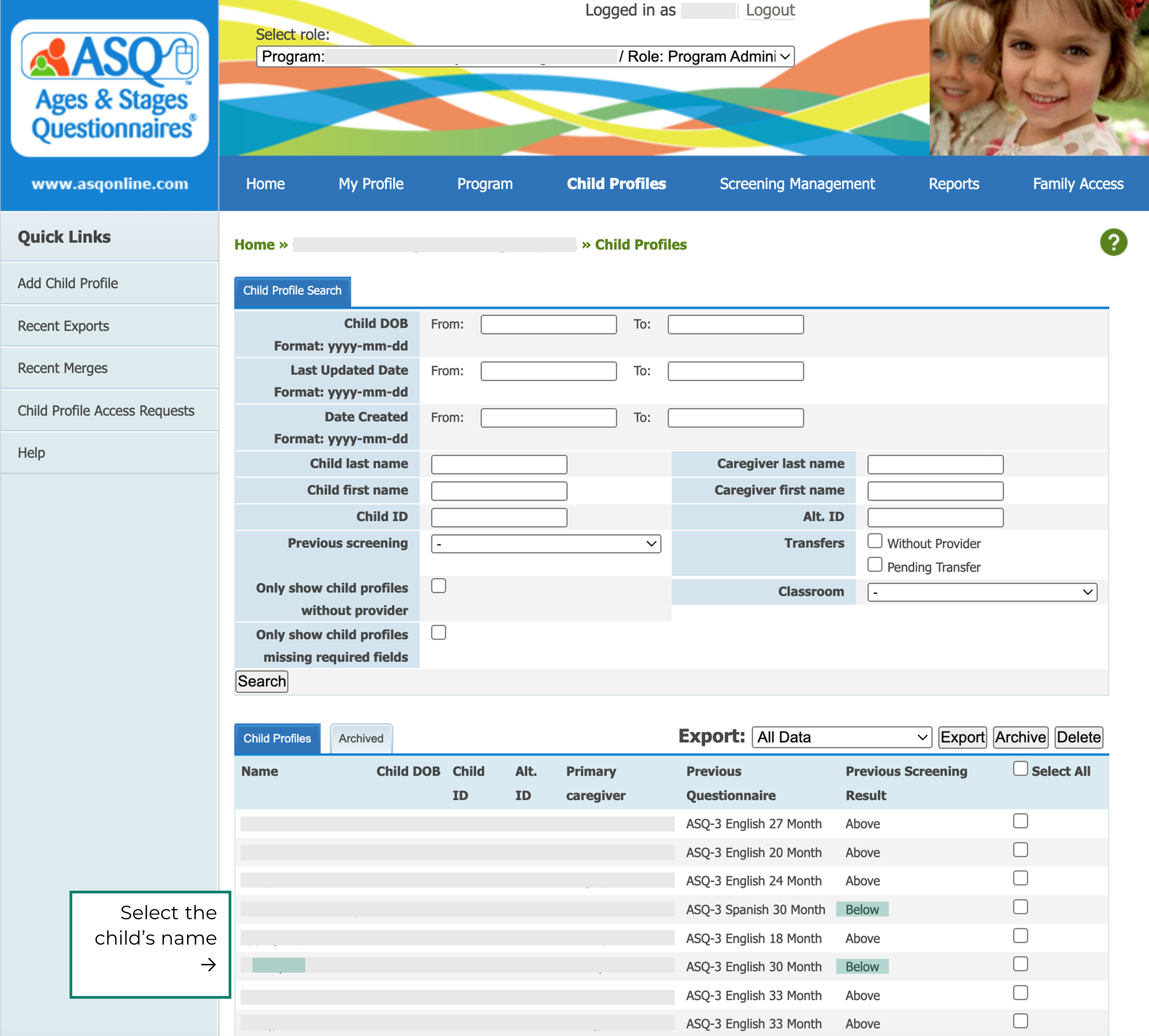Screen dimensions: 1149x1036
Task: Click the Date Created From field
Action: (549, 418)
